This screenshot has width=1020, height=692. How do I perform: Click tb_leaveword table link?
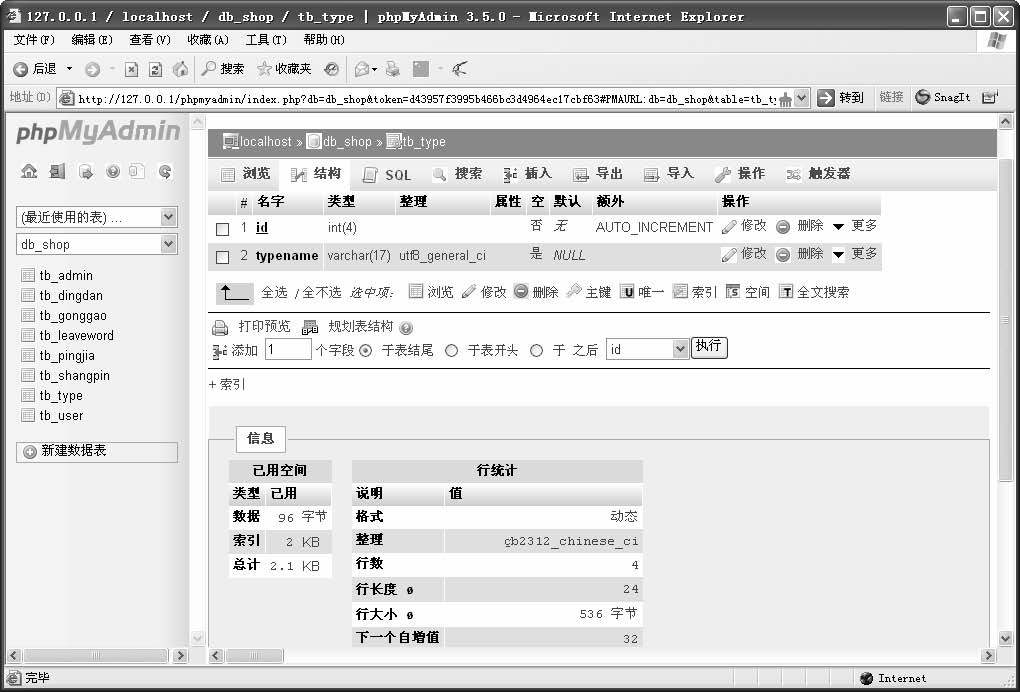(x=76, y=336)
